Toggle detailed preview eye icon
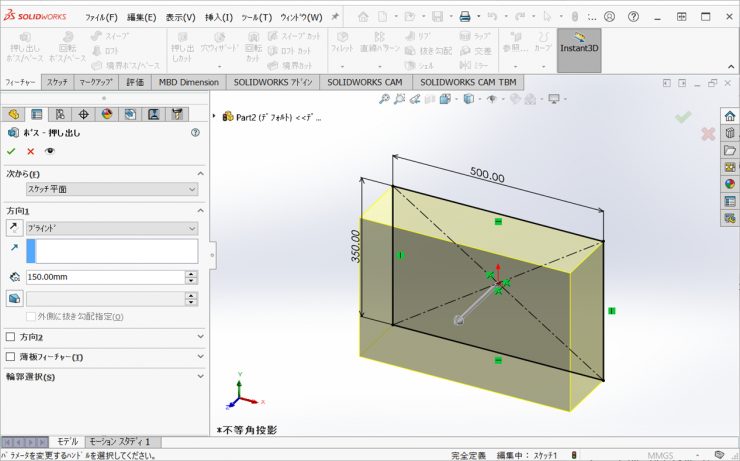The width and height of the screenshot is (740, 461). point(50,151)
